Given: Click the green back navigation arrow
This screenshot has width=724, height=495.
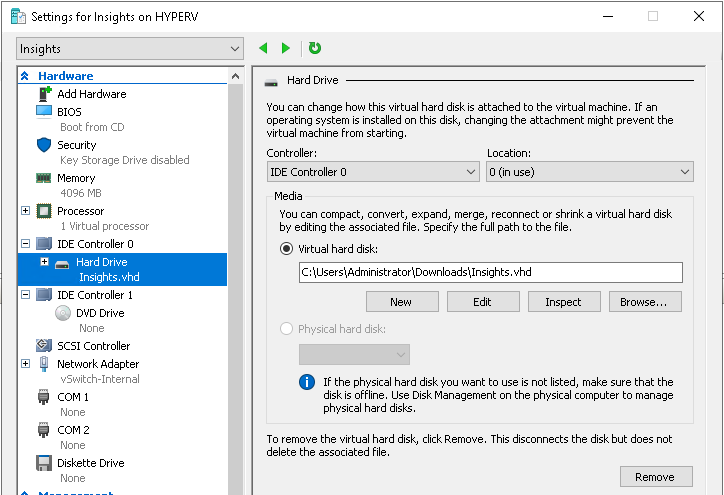Looking at the screenshot, I should pyautogui.click(x=264, y=48).
